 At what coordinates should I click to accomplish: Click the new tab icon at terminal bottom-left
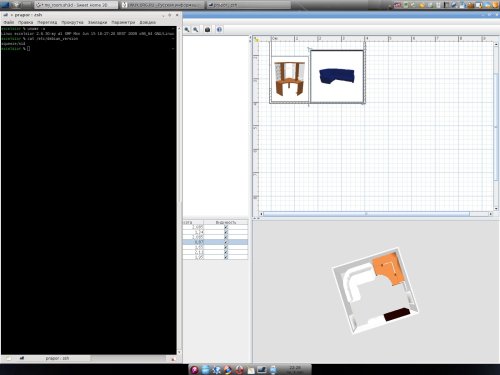pos(9,359)
